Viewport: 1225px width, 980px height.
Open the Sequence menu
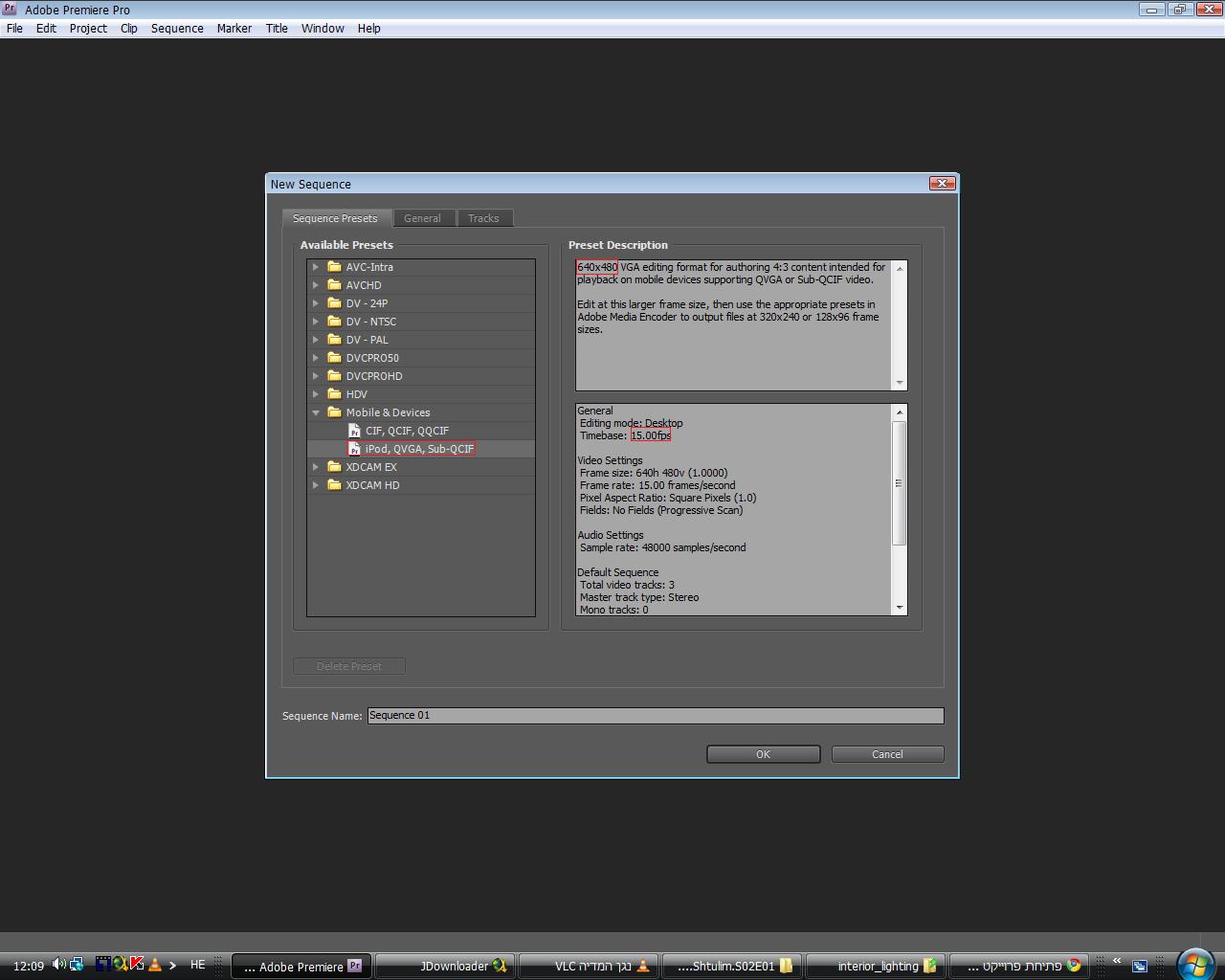(x=177, y=28)
